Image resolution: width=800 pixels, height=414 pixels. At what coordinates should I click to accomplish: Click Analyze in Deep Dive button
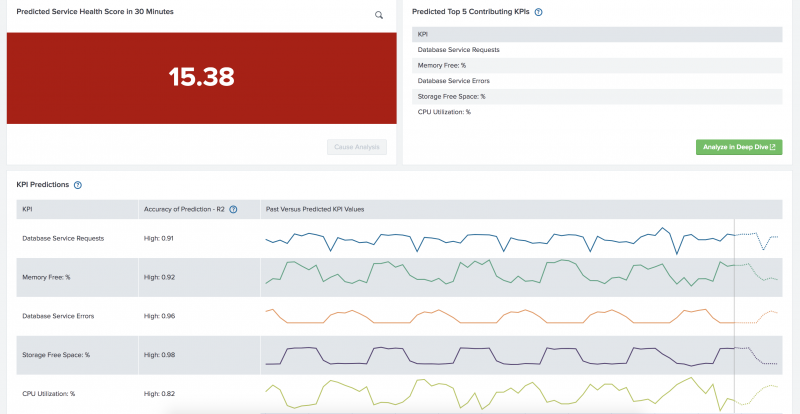pyautogui.click(x=739, y=147)
